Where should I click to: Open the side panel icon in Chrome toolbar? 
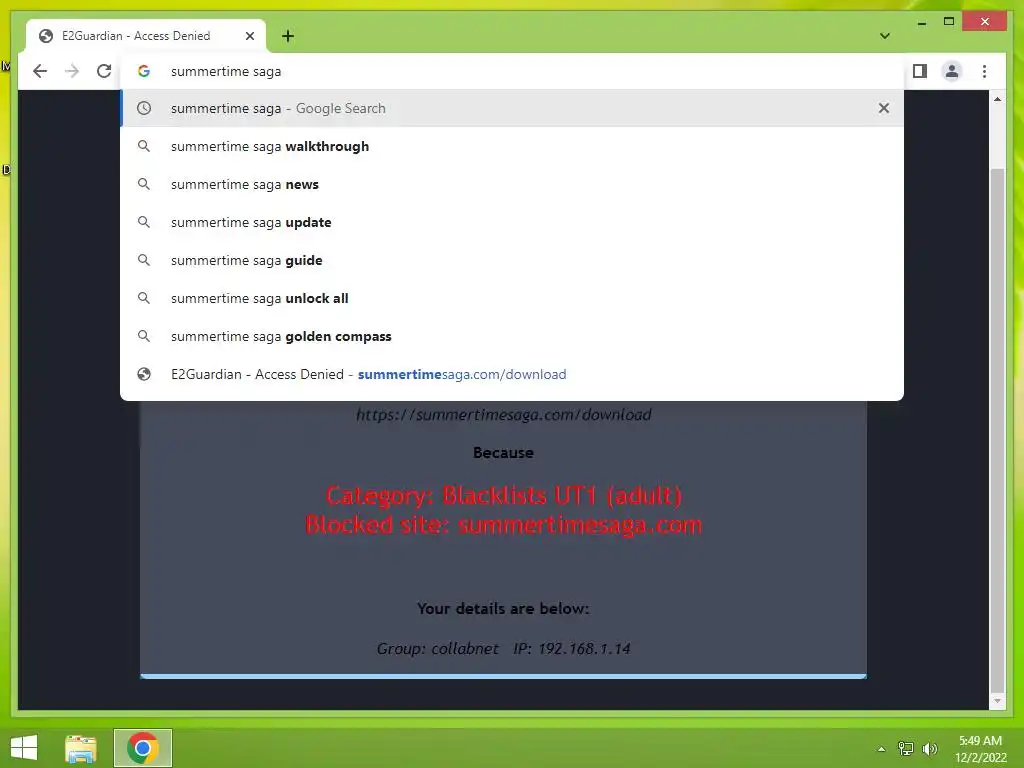click(x=920, y=71)
